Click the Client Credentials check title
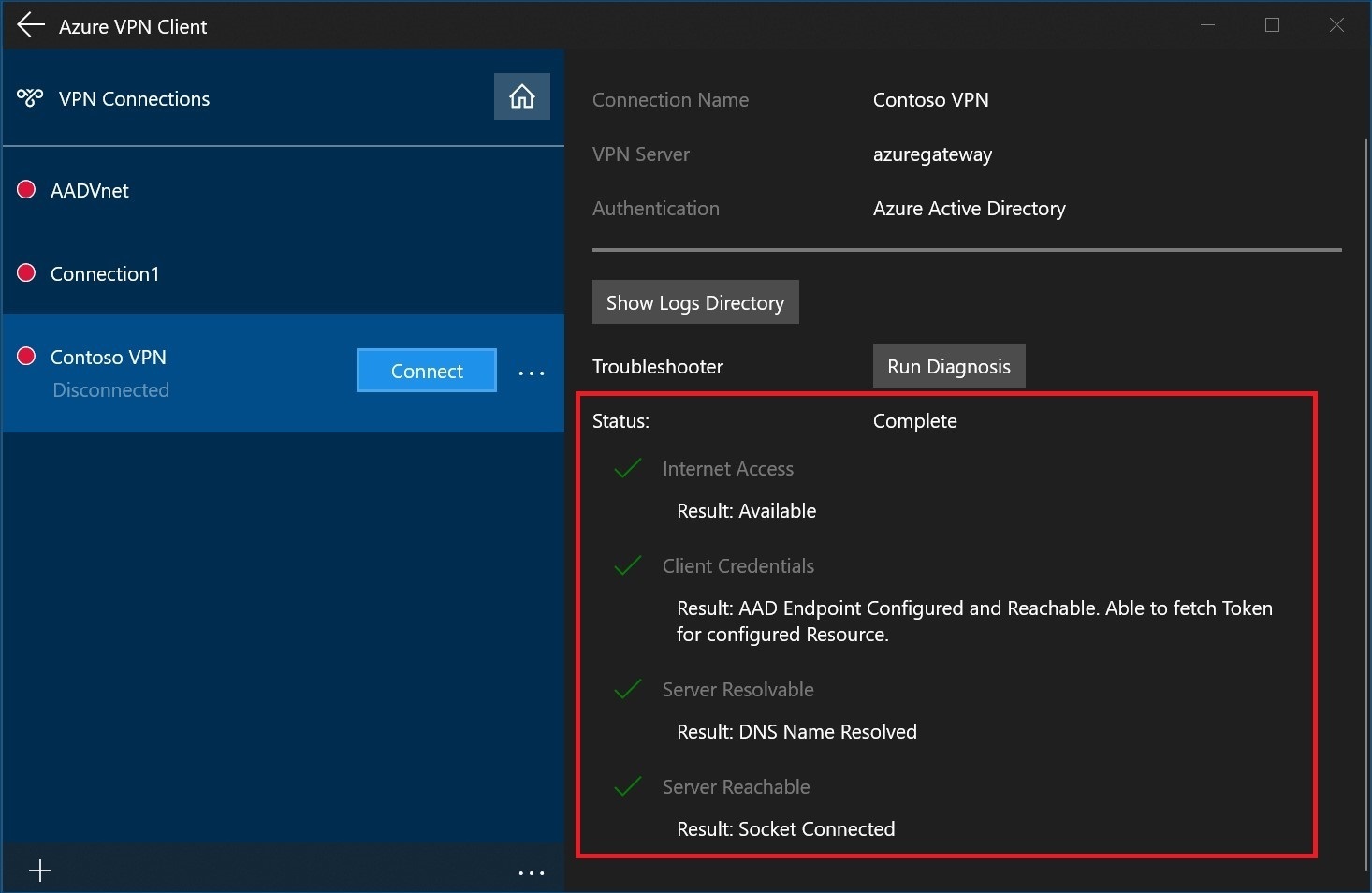The image size is (1372, 893). pyautogui.click(x=737, y=565)
